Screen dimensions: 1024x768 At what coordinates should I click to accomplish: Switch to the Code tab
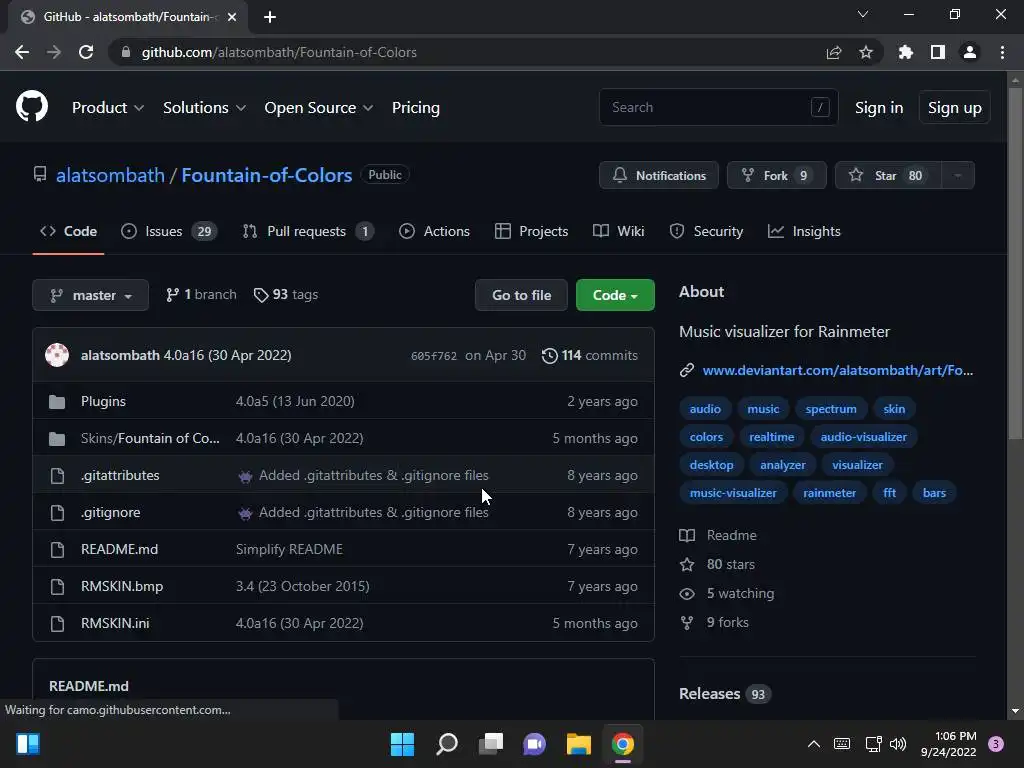[68, 231]
